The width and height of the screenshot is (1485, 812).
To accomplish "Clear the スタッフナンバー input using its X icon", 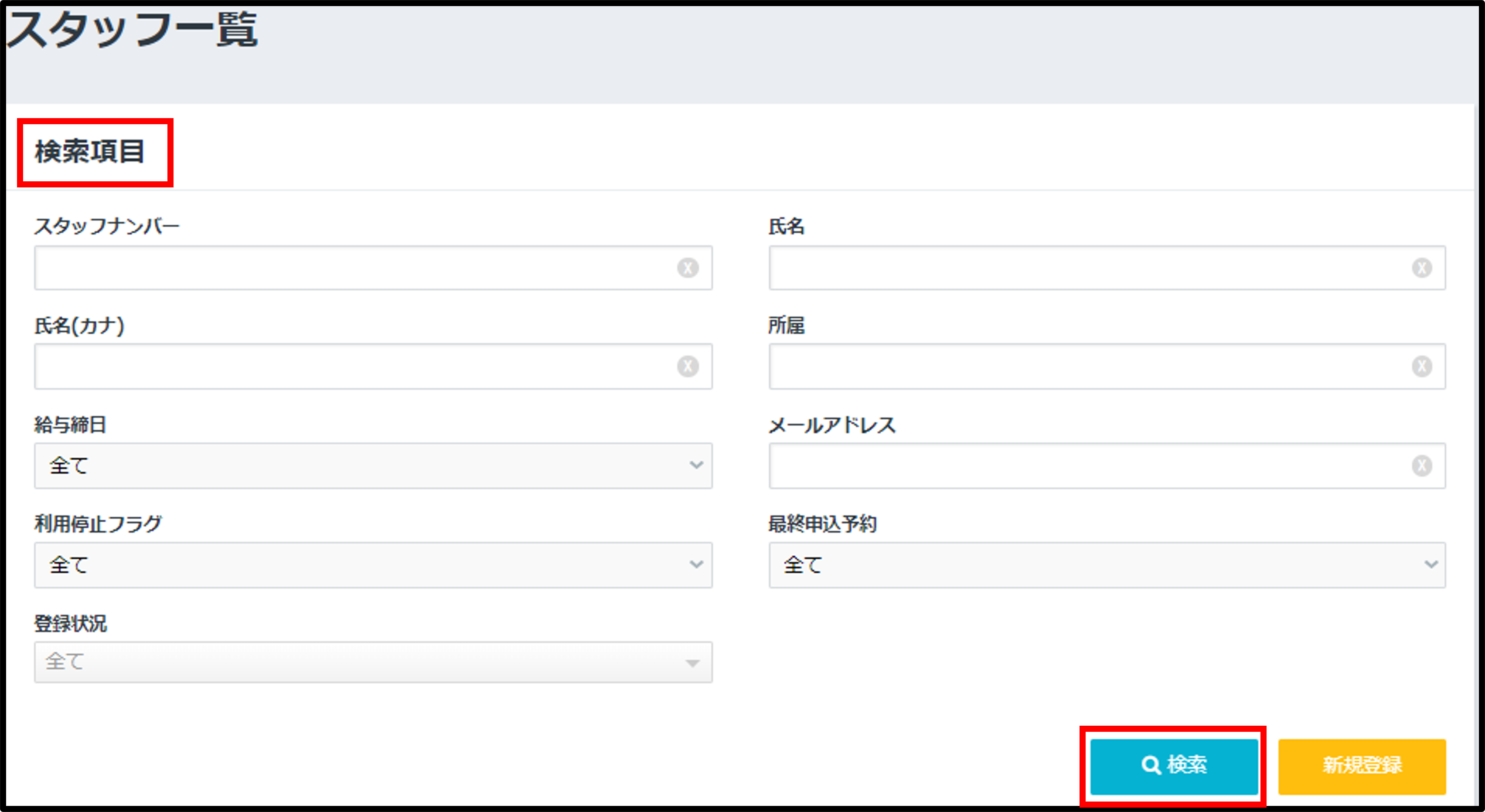I will [688, 268].
